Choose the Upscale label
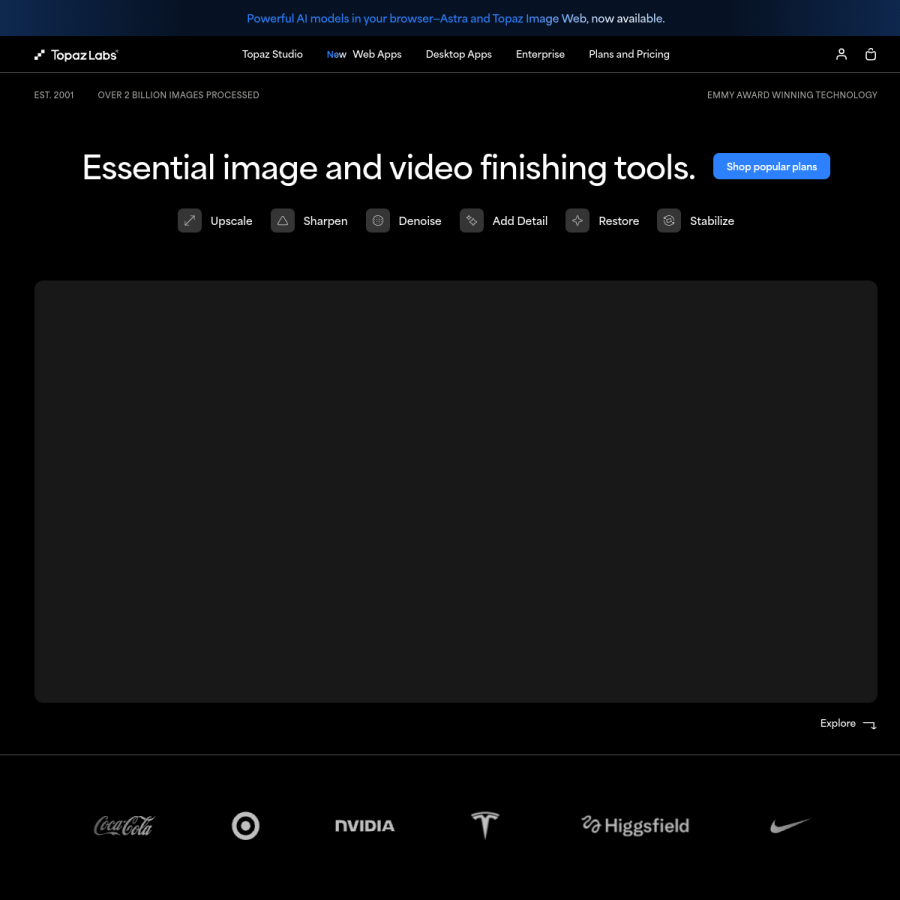900x900 pixels. [x=231, y=221]
